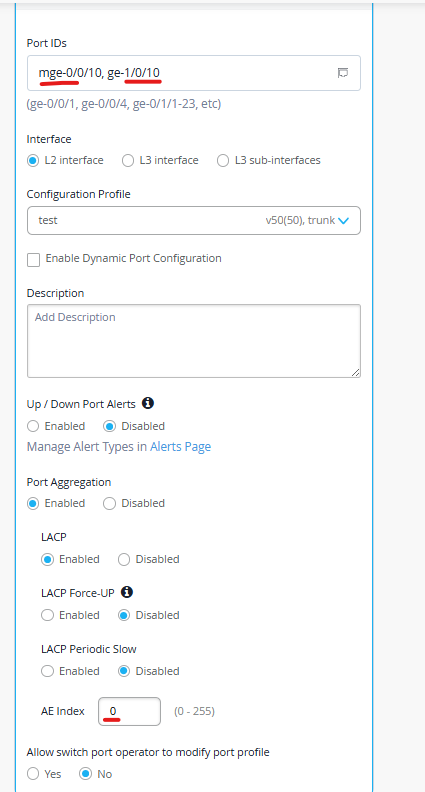
Task: Set Up / Down Port Alerts to Disabled
Action: pos(109,426)
